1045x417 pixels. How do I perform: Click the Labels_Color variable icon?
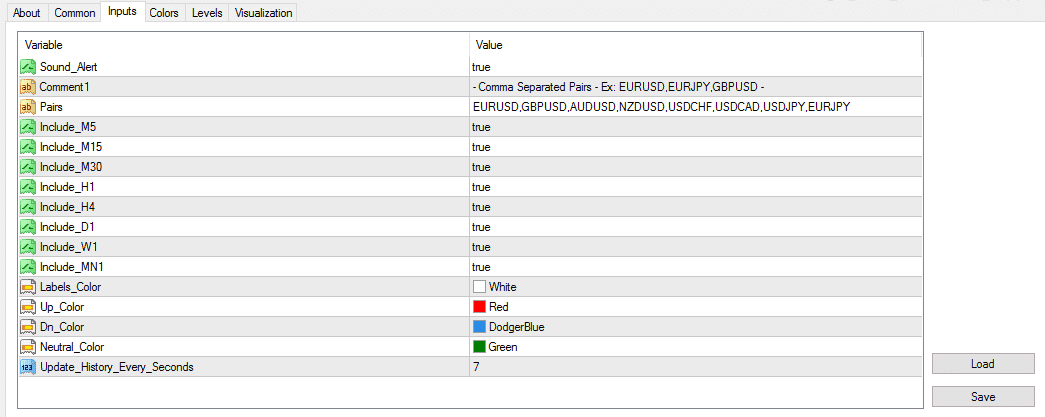[27, 287]
